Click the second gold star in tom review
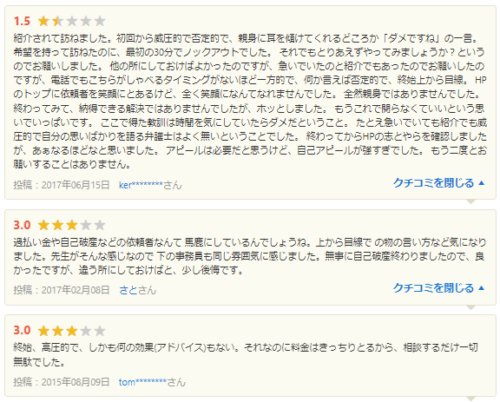Image resolution: width=500 pixels, height=402 pixels. 58,331
